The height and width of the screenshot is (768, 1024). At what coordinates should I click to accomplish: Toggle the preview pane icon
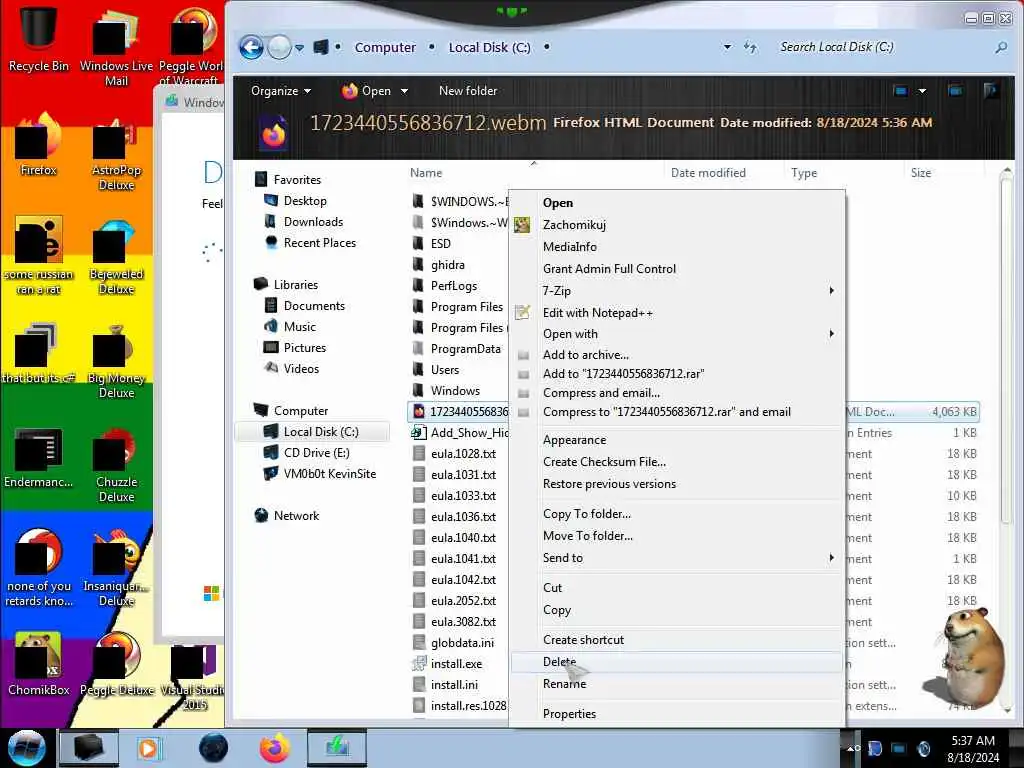click(x=955, y=91)
